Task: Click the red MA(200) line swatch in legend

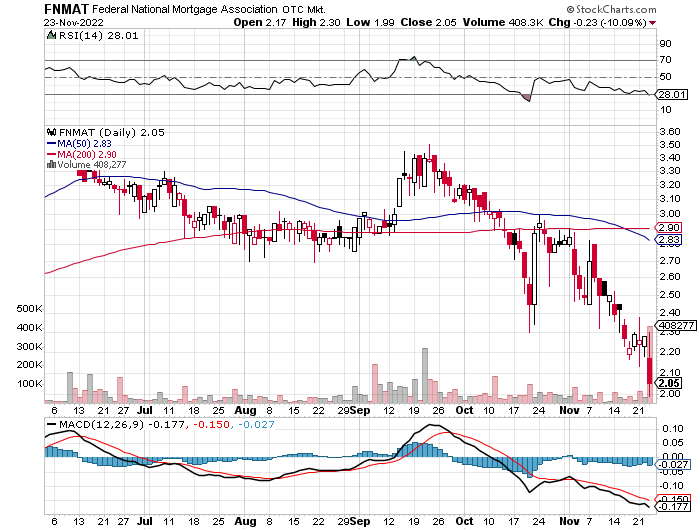Action: 51,155
